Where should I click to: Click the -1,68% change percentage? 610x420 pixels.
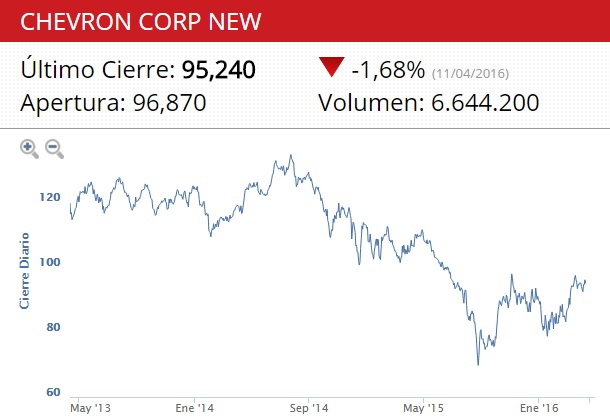(x=389, y=70)
